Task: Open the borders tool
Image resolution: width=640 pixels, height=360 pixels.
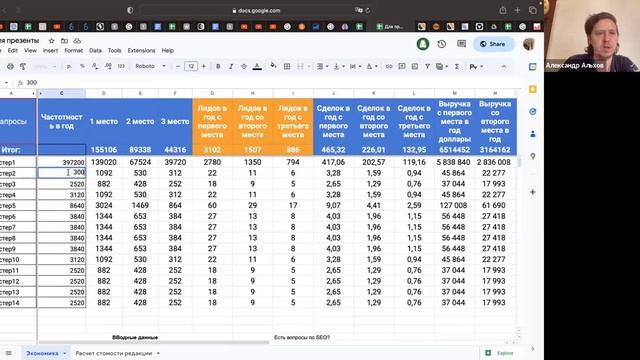Action: point(287,66)
